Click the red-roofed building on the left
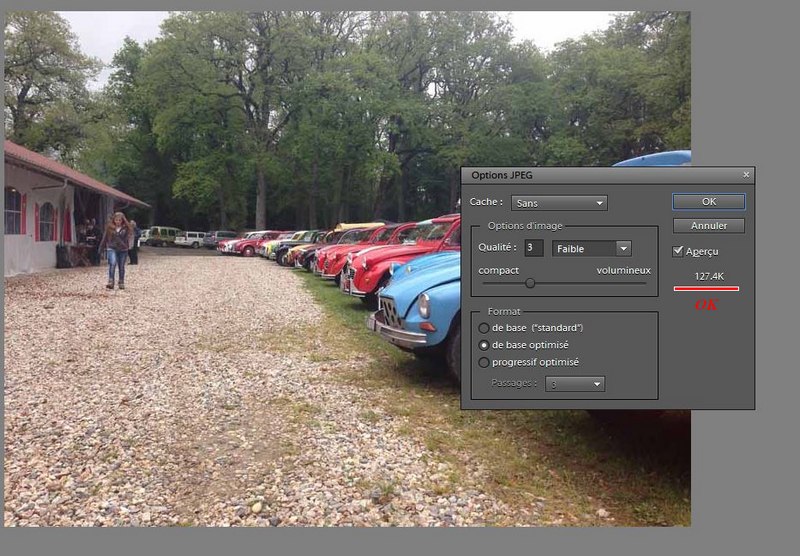Viewport: 800px width, 556px height. tap(50, 205)
